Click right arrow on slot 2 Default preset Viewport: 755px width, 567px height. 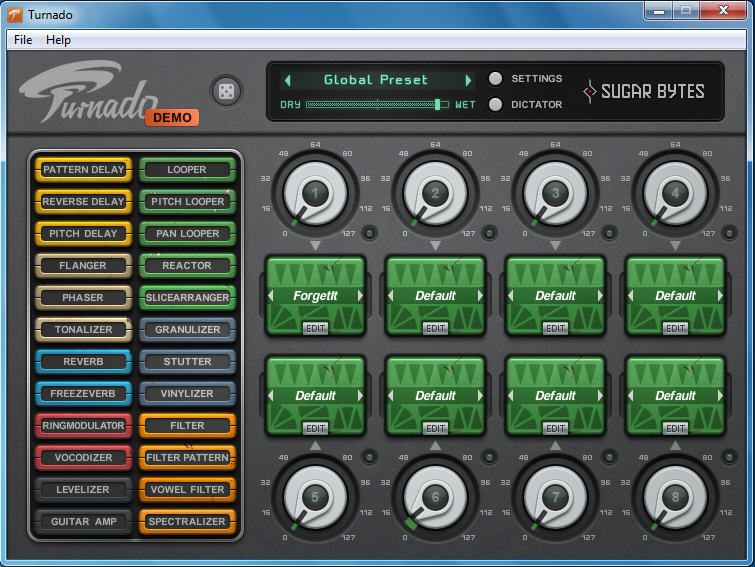click(480, 296)
